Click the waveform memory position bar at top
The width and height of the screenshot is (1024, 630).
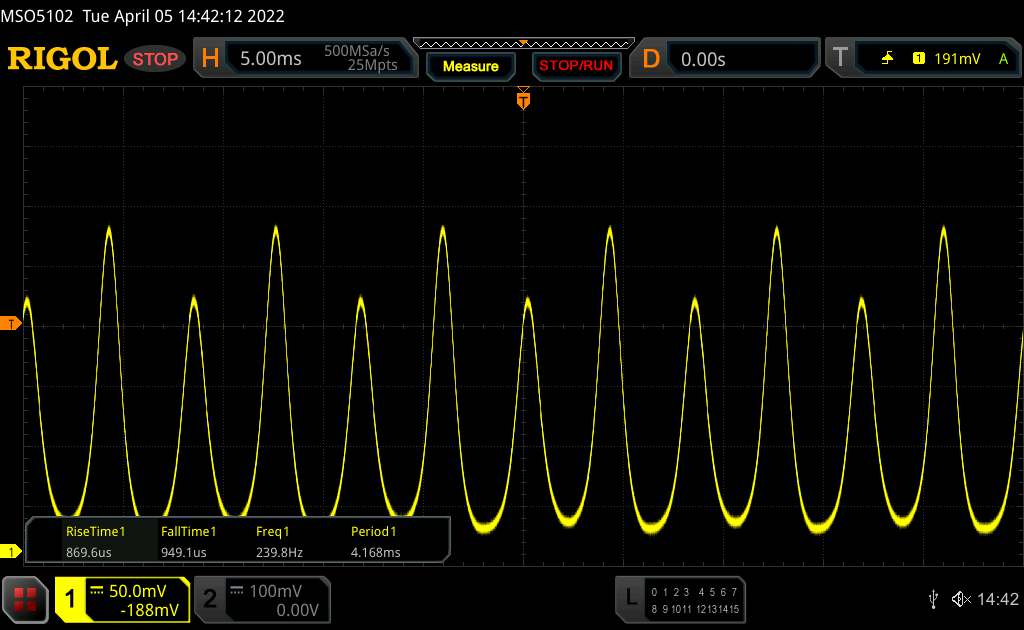pos(522,43)
